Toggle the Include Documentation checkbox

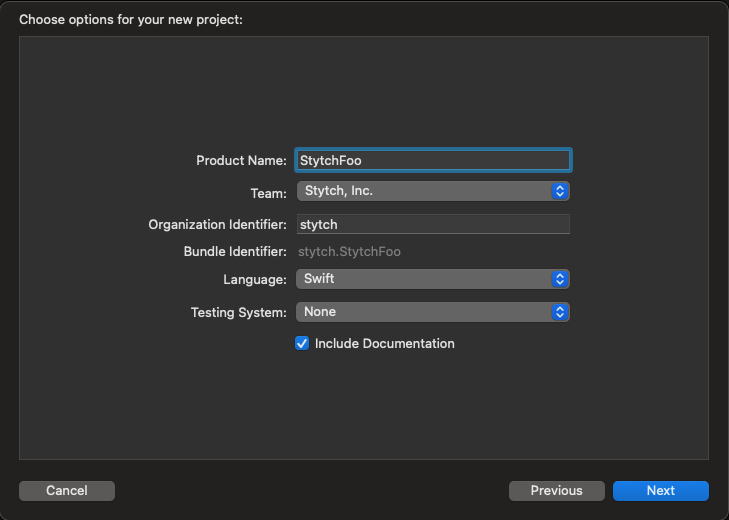pyautogui.click(x=302, y=343)
